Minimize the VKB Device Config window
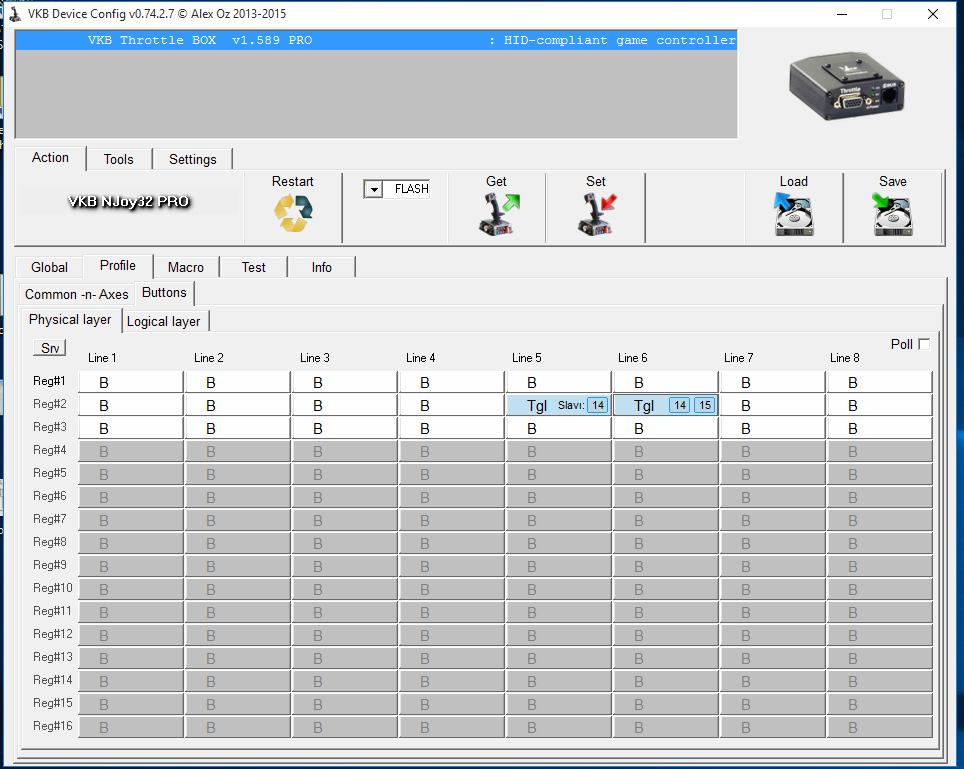This screenshot has width=964, height=769. [x=842, y=14]
